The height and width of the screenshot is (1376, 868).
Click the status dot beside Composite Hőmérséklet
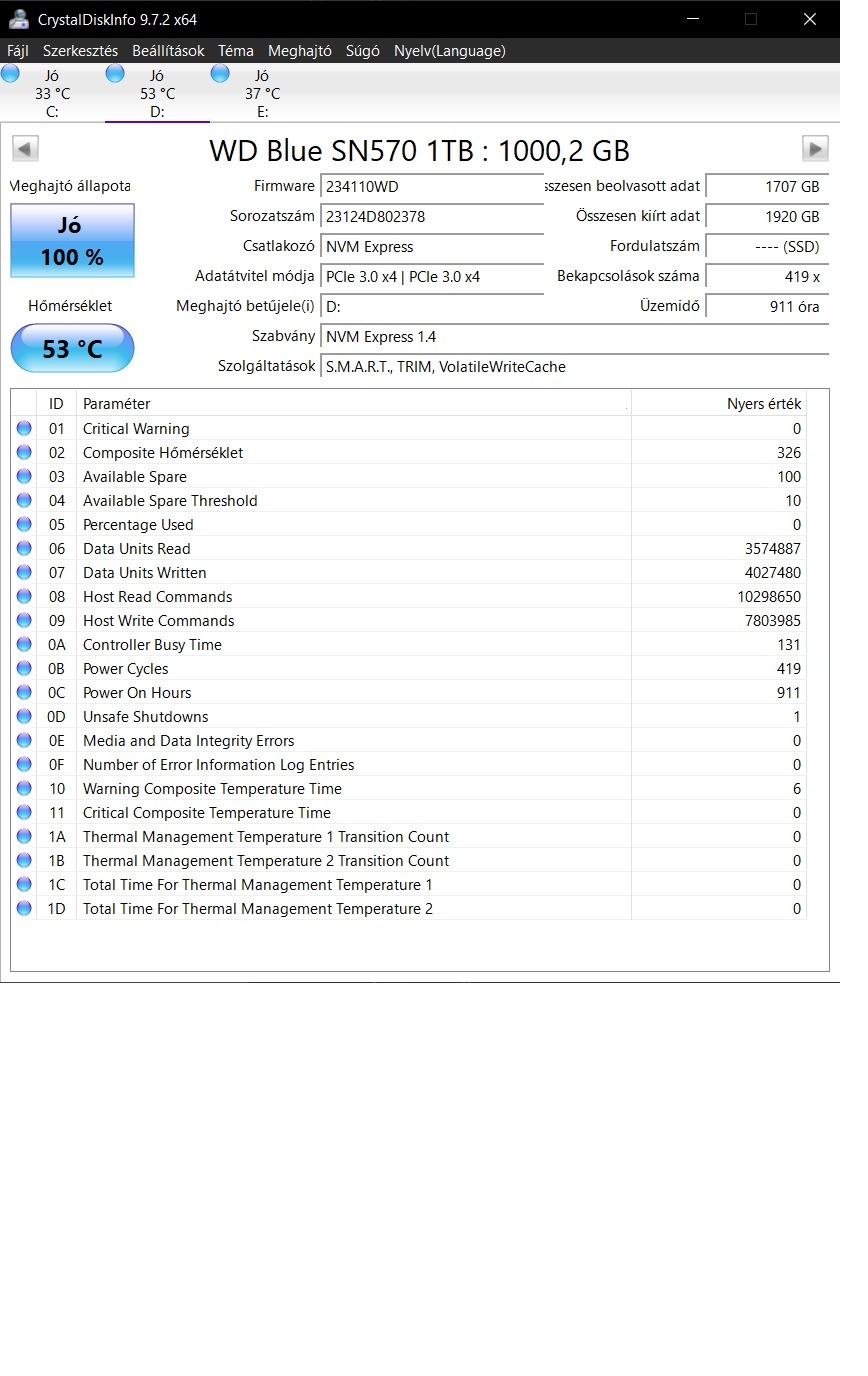coord(24,452)
